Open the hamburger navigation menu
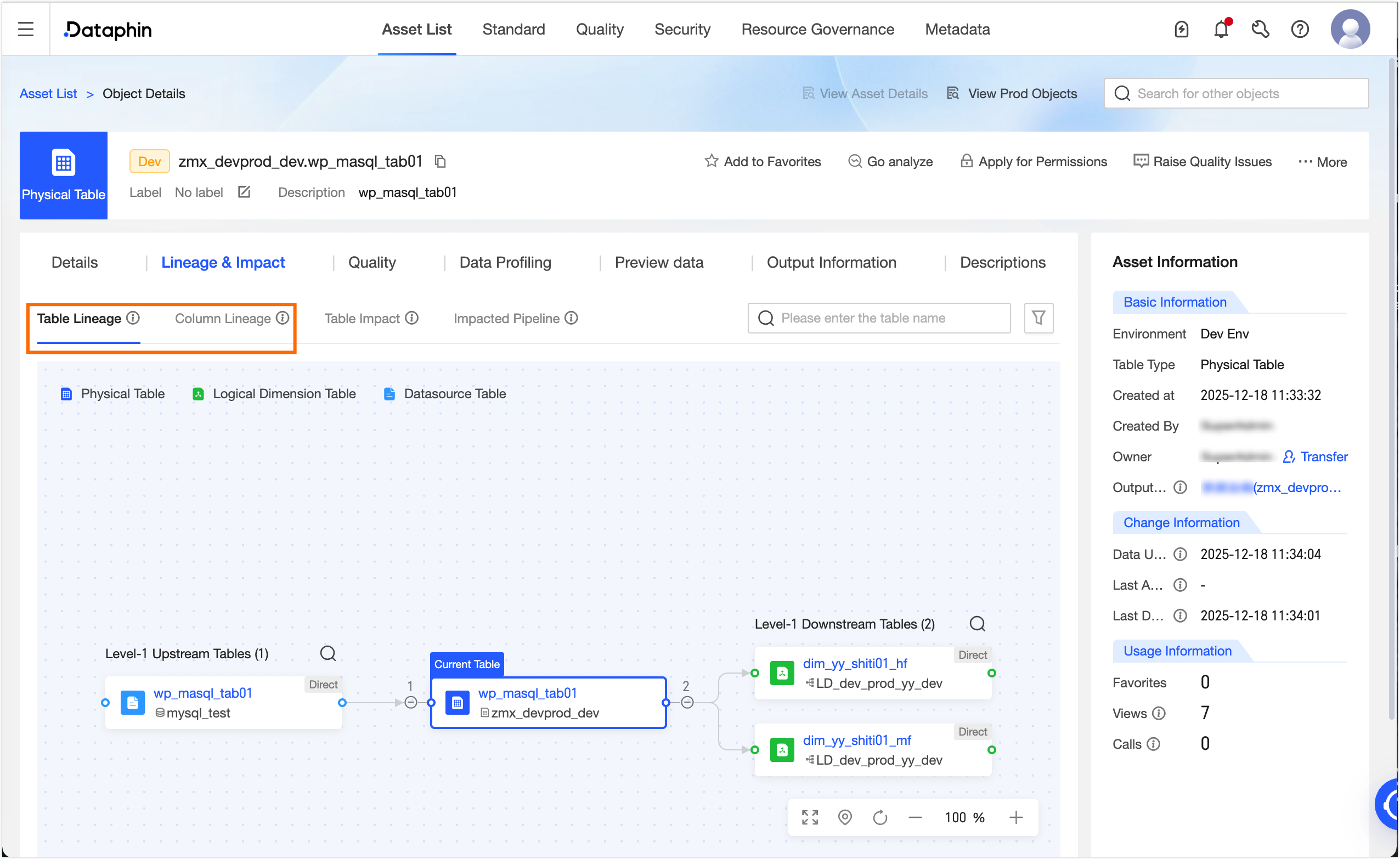 point(26,29)
